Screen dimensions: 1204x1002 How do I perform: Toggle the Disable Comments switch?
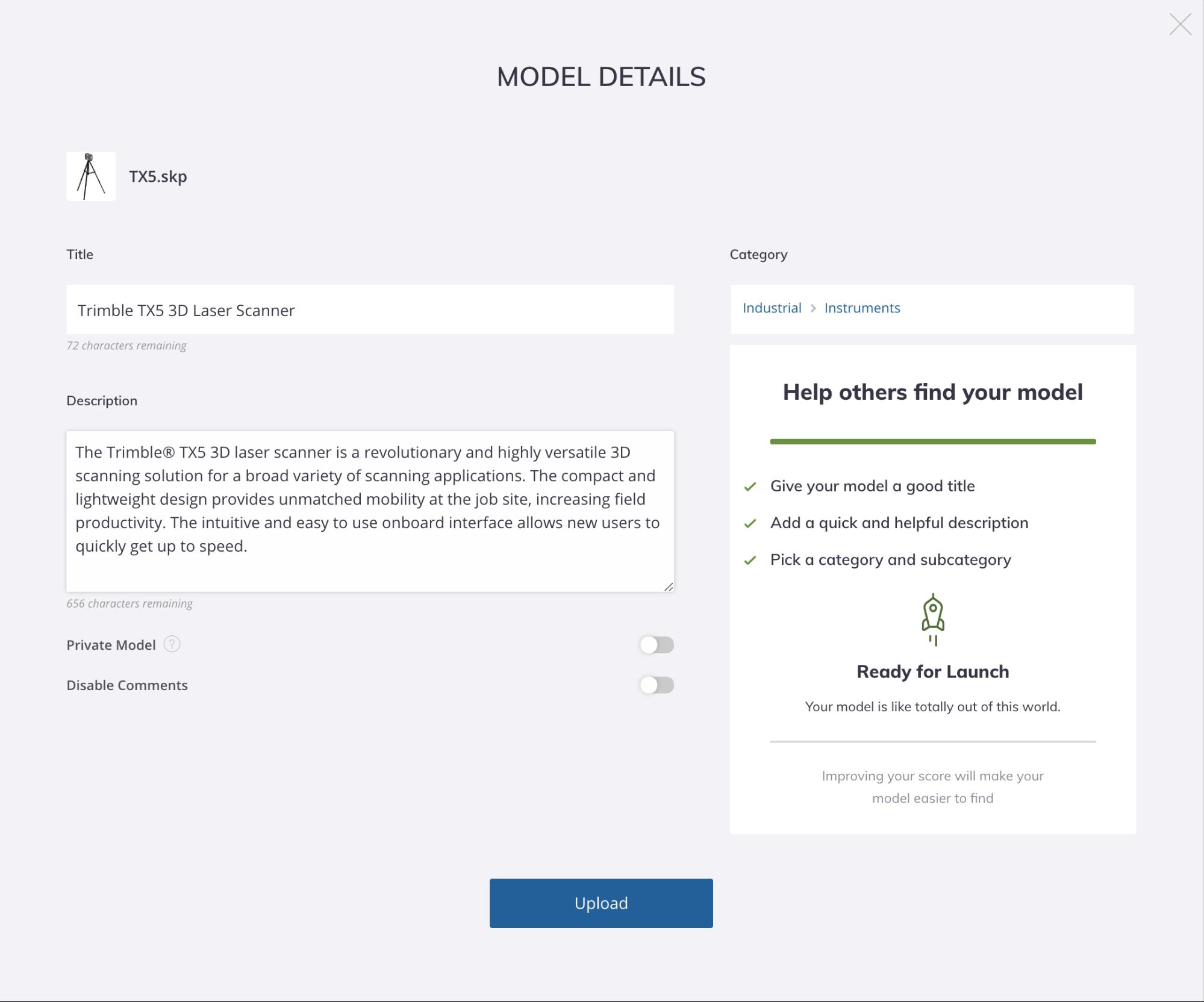[x=657, y=685]
